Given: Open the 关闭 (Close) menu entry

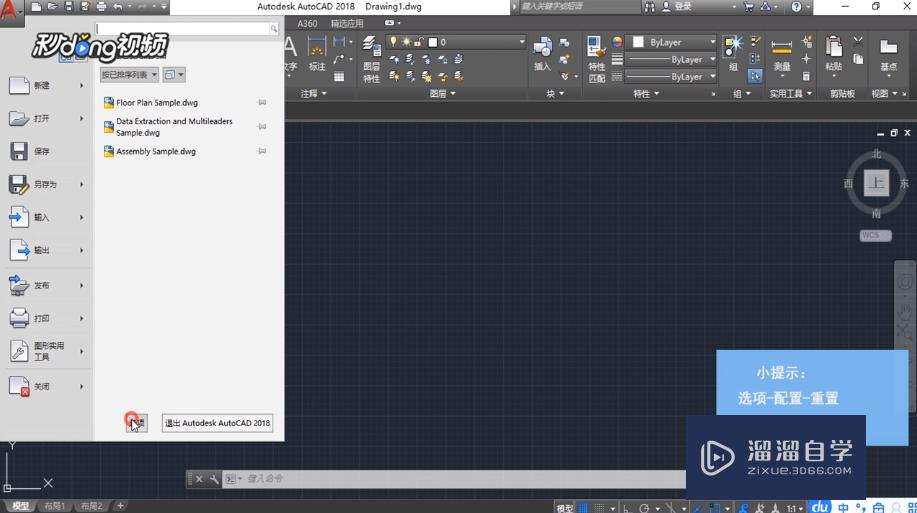Looking at the screenshot, I should pos(45,386).
